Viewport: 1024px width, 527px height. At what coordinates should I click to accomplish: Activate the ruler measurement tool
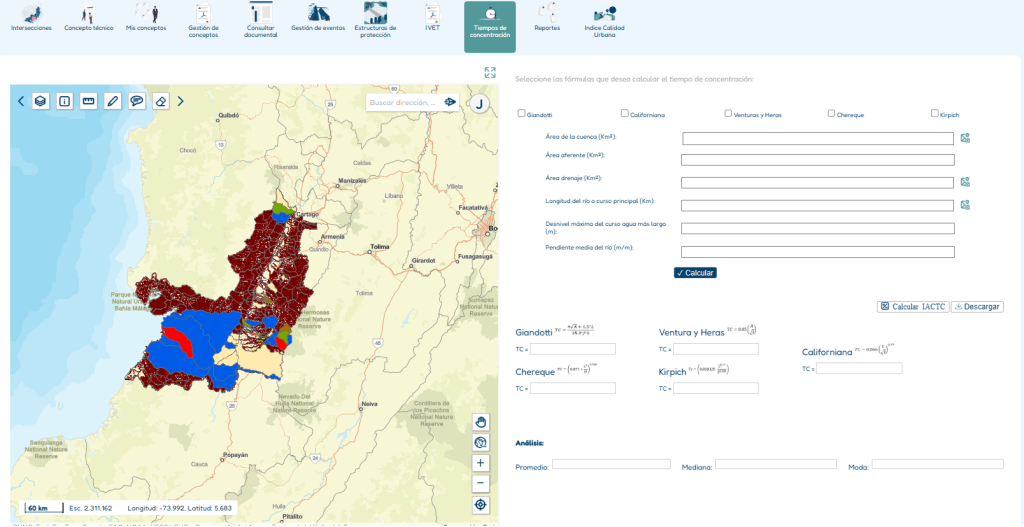[x=89, y=101]
